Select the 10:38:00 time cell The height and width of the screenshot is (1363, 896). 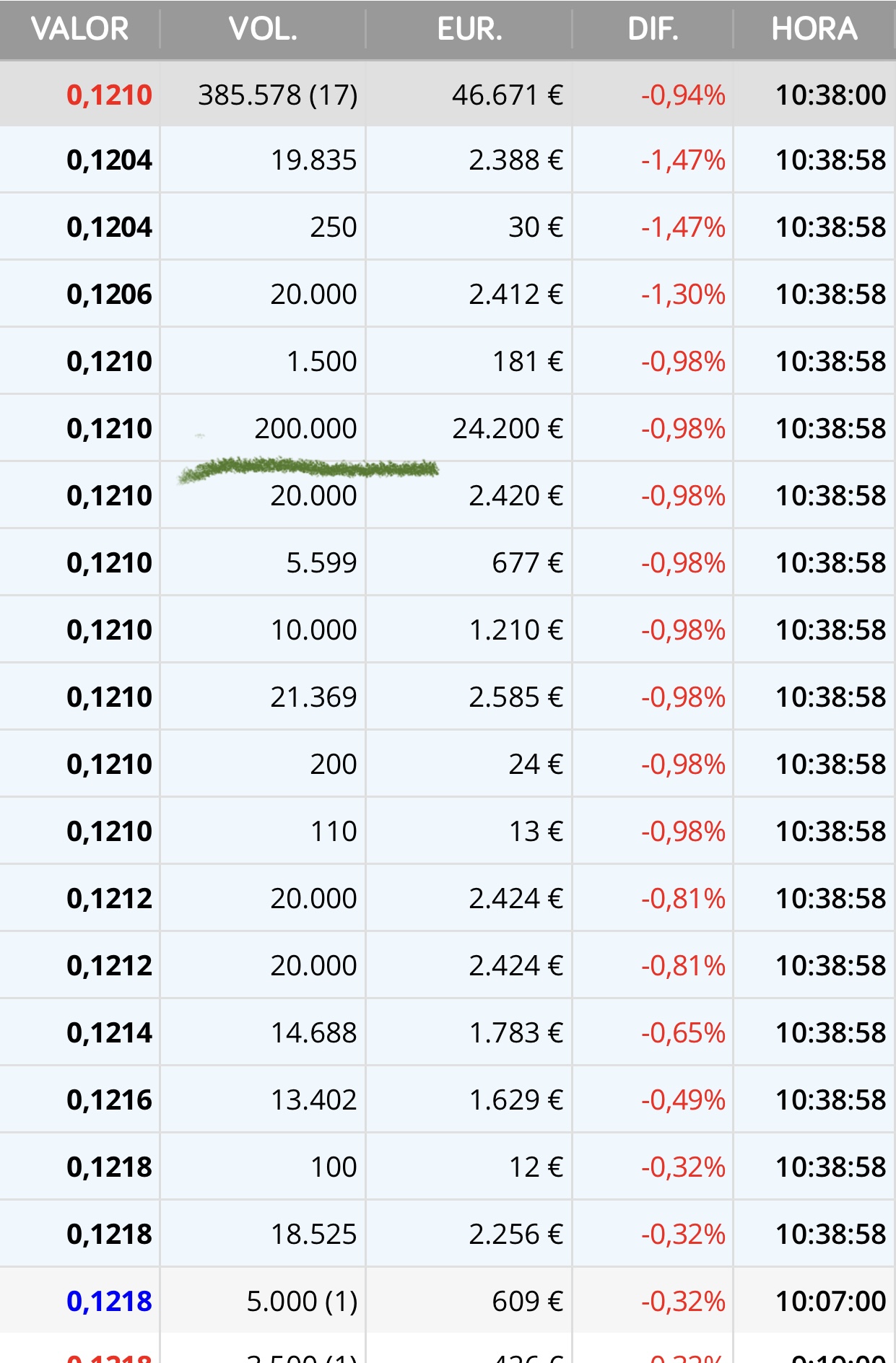[830, 95]
